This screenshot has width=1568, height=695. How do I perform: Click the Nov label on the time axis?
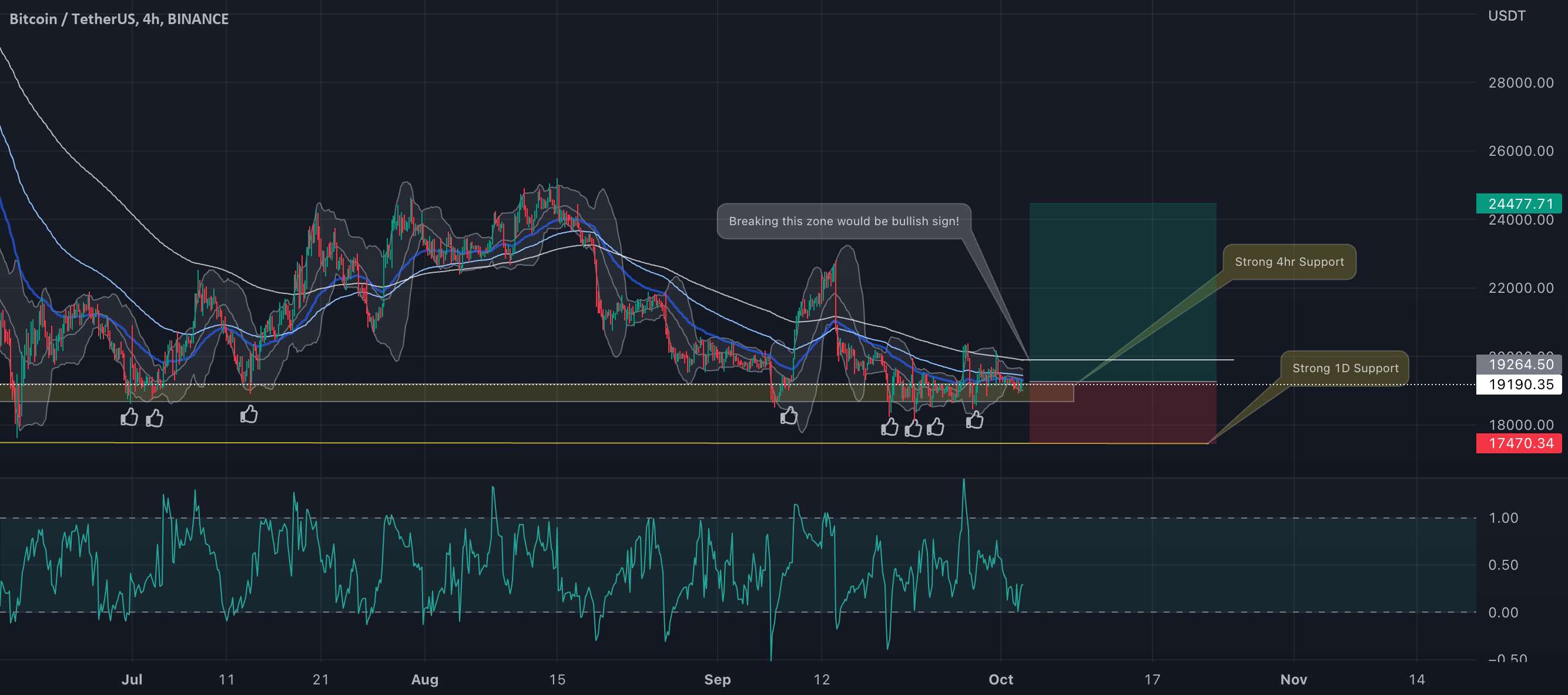tap(1294, 679)
